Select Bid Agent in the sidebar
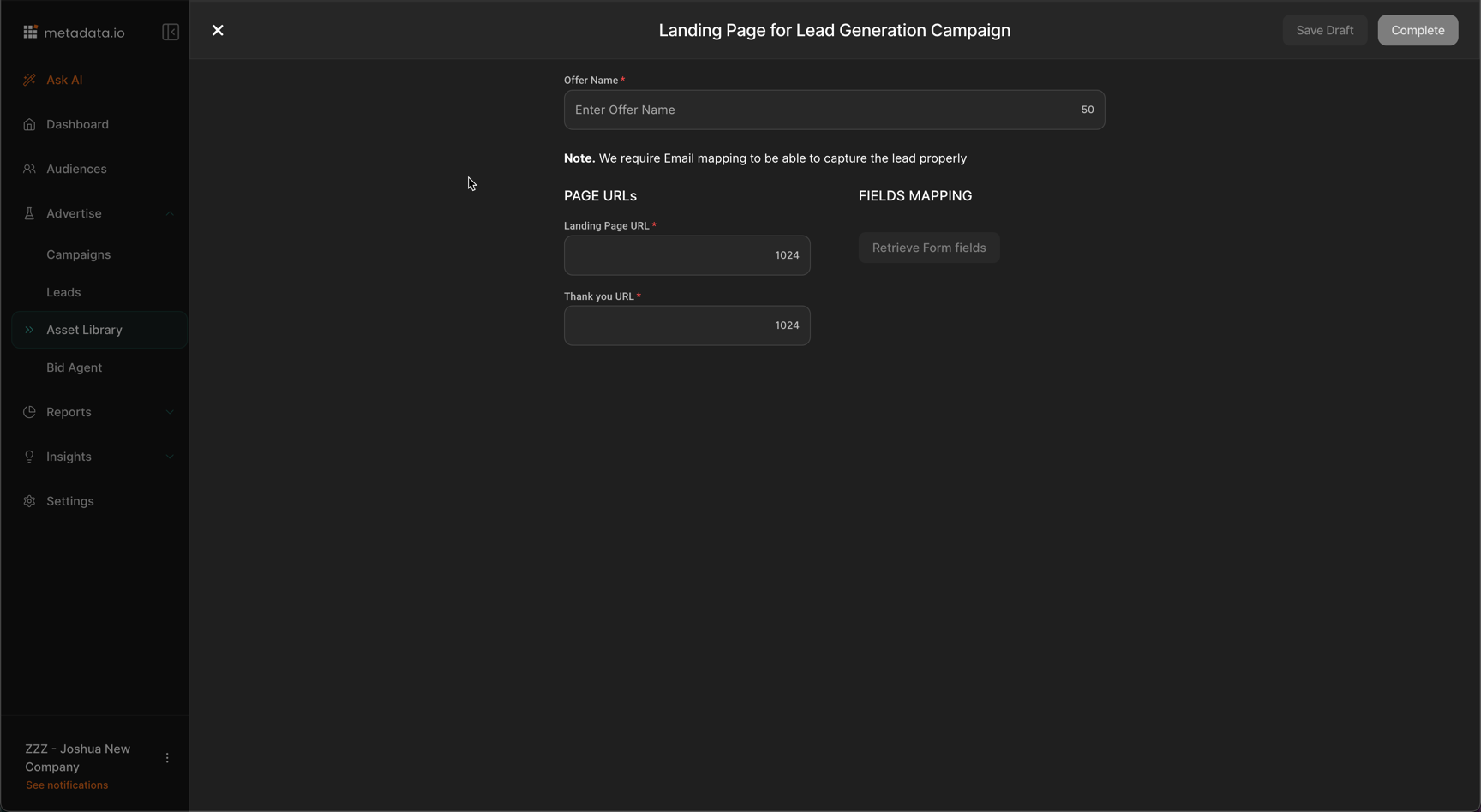The width and height of the screenshot is (1481, 812). pos(74,367)
